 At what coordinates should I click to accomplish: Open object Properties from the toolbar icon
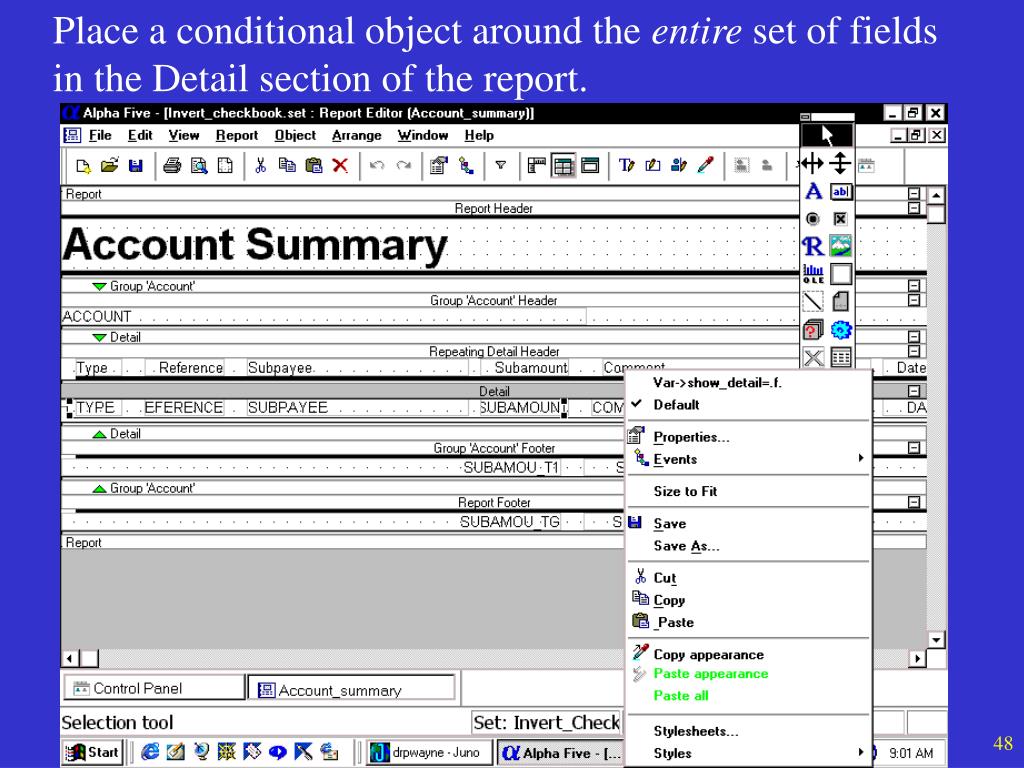pos(439,165)
